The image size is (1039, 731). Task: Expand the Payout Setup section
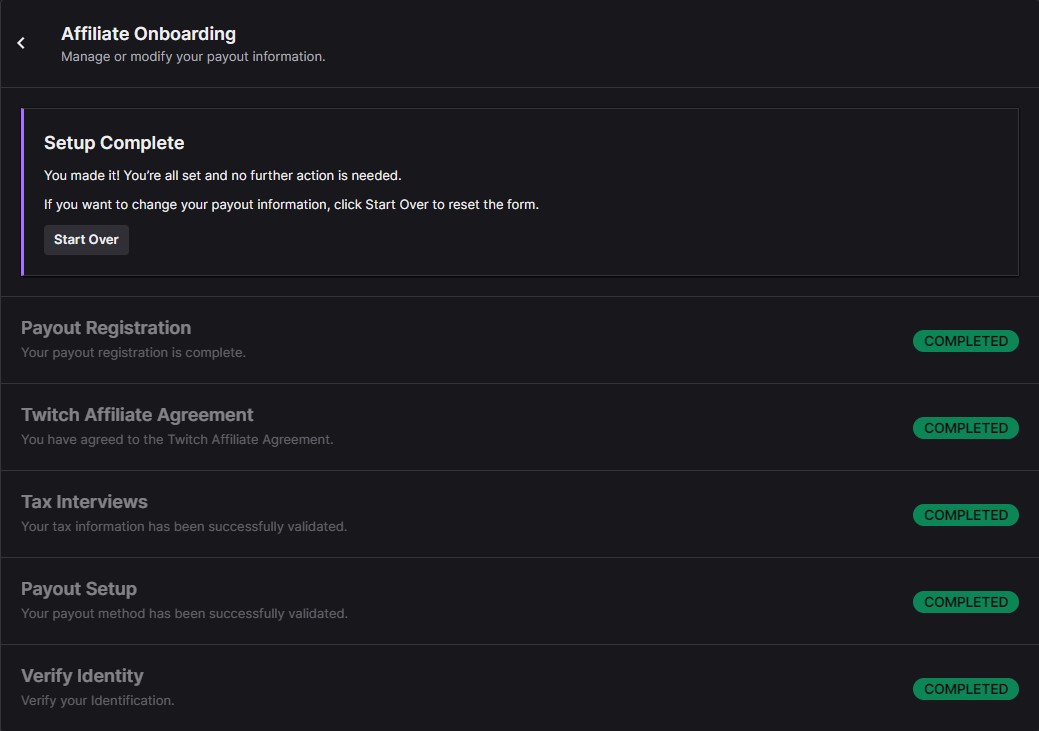tap(79, 589)
